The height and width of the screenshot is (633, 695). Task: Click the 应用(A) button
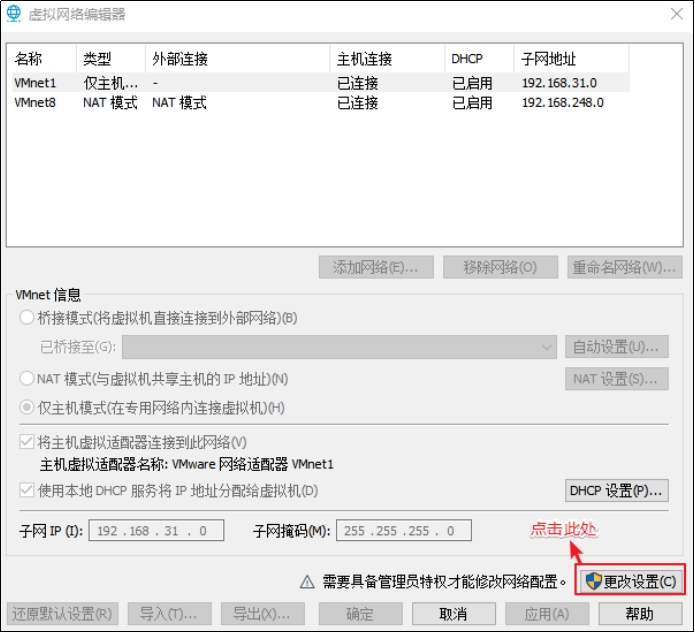547,614
